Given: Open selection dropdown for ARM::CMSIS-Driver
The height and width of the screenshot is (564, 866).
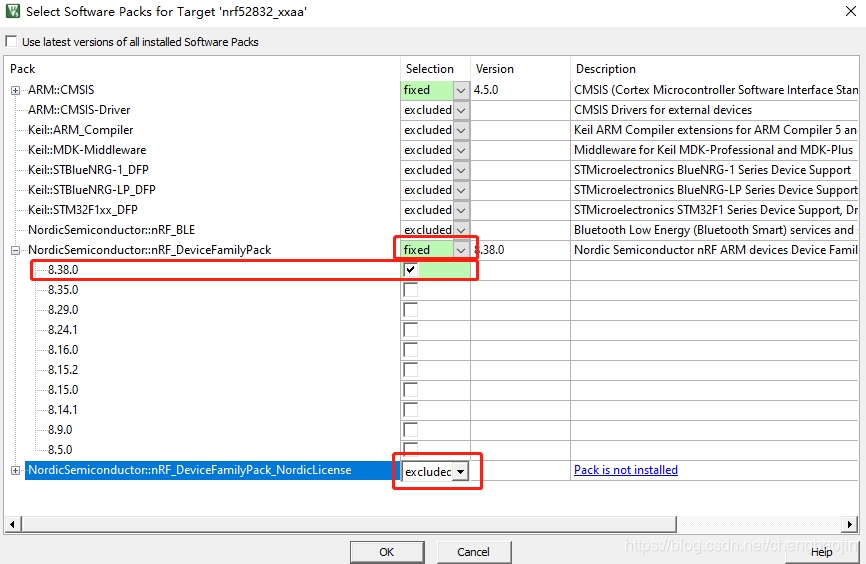Looking at the screenshot, I should point(461,110).
